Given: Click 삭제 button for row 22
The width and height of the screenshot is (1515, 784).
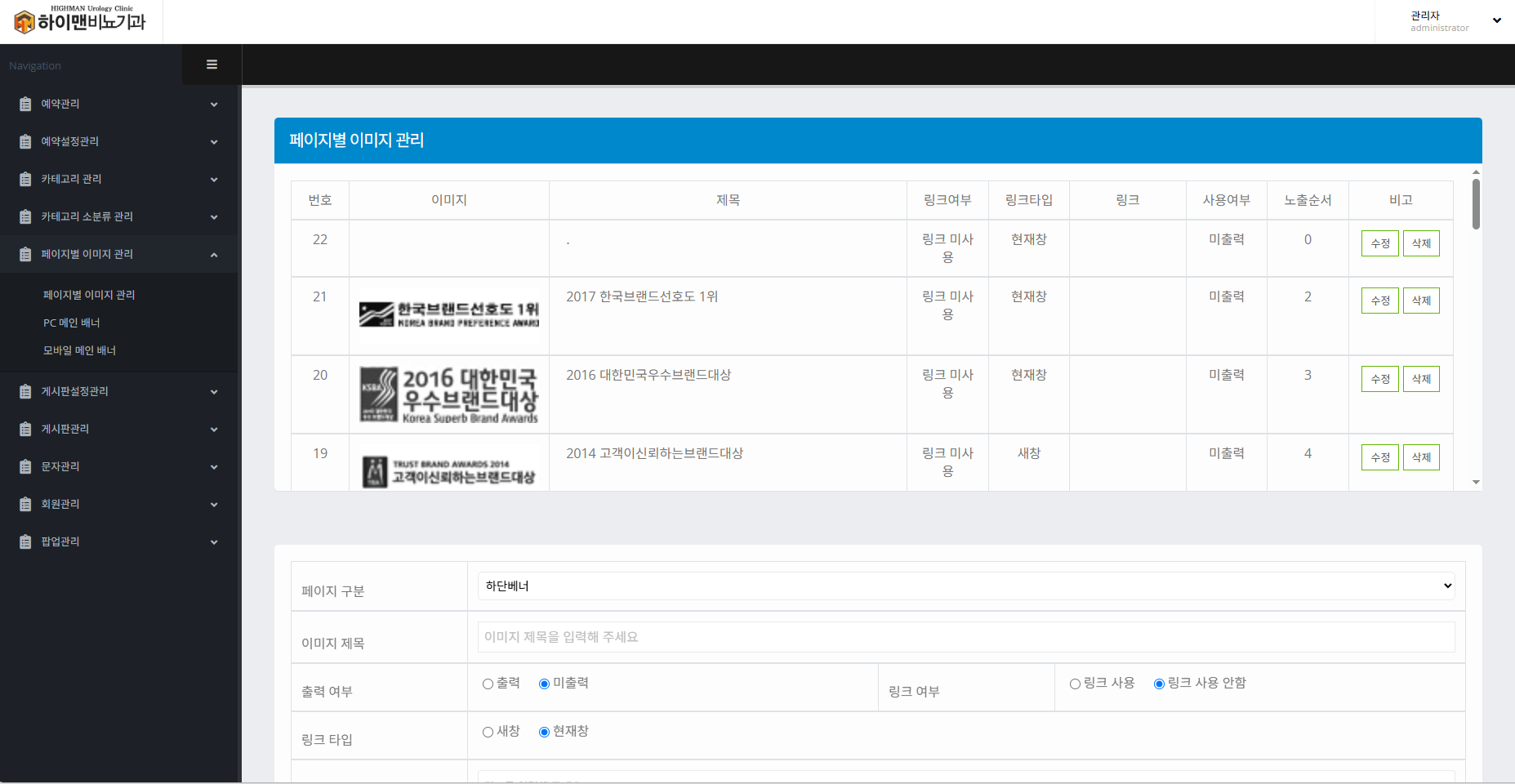Looking at the screenshot, I should click(x=1421, y=243).
